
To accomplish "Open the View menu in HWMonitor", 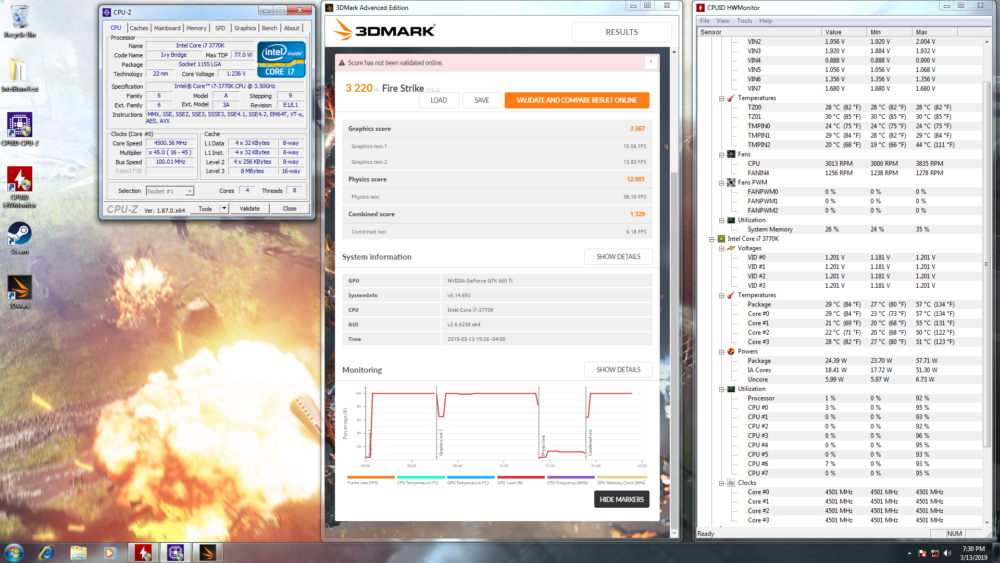I will pos(723,21).
